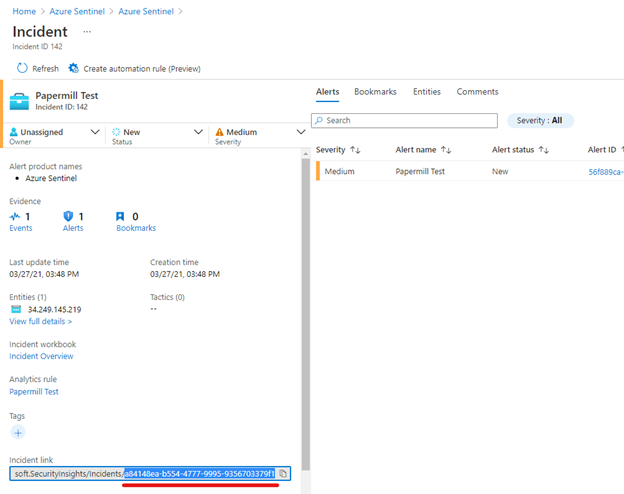Screen dimensions: 624x494
Task: Expand the incident Severity dropdown chevron
Action: [301, 132]
